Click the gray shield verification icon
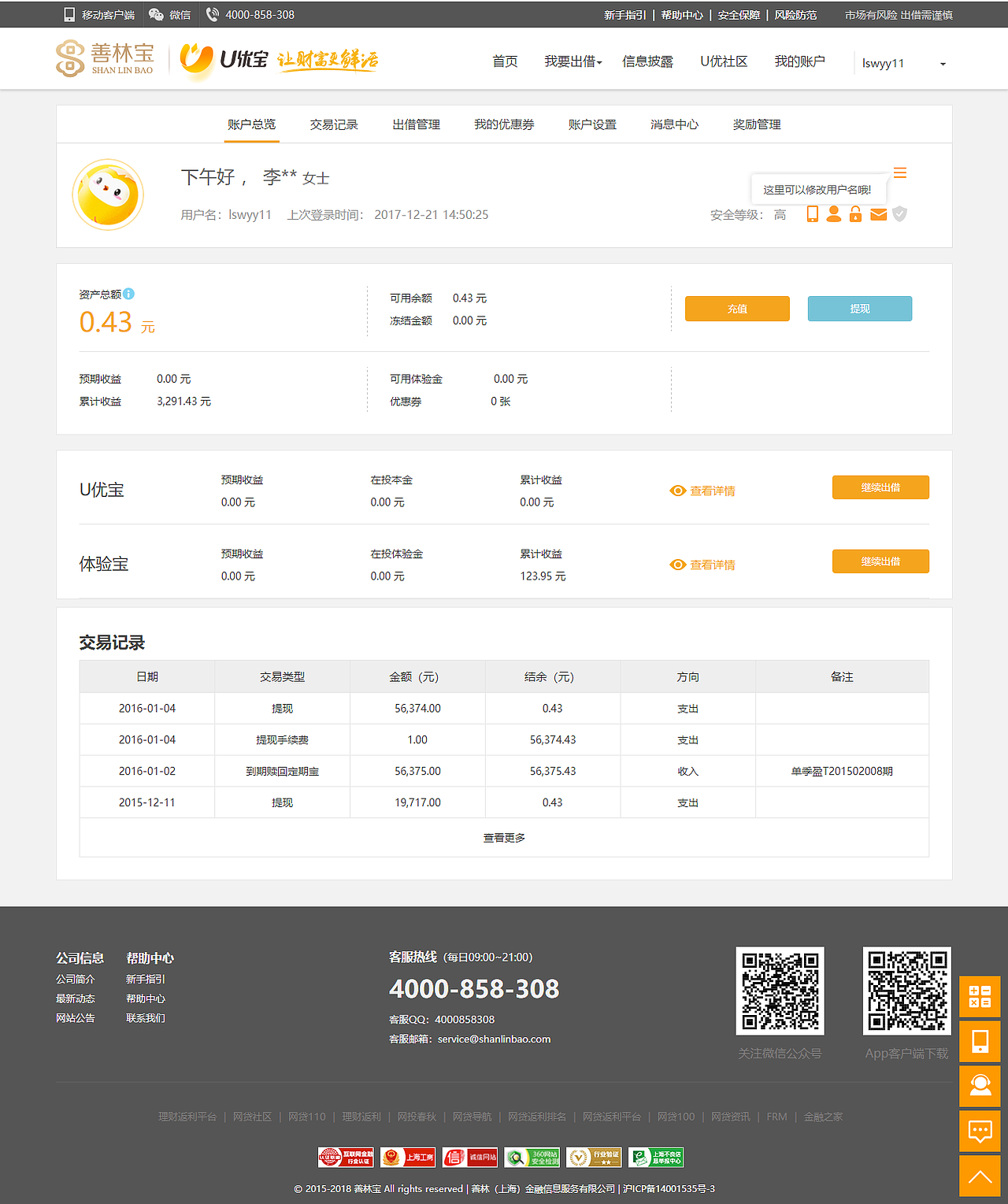The width and height of the screenshot is (1008, 1204). pos(899,214)
